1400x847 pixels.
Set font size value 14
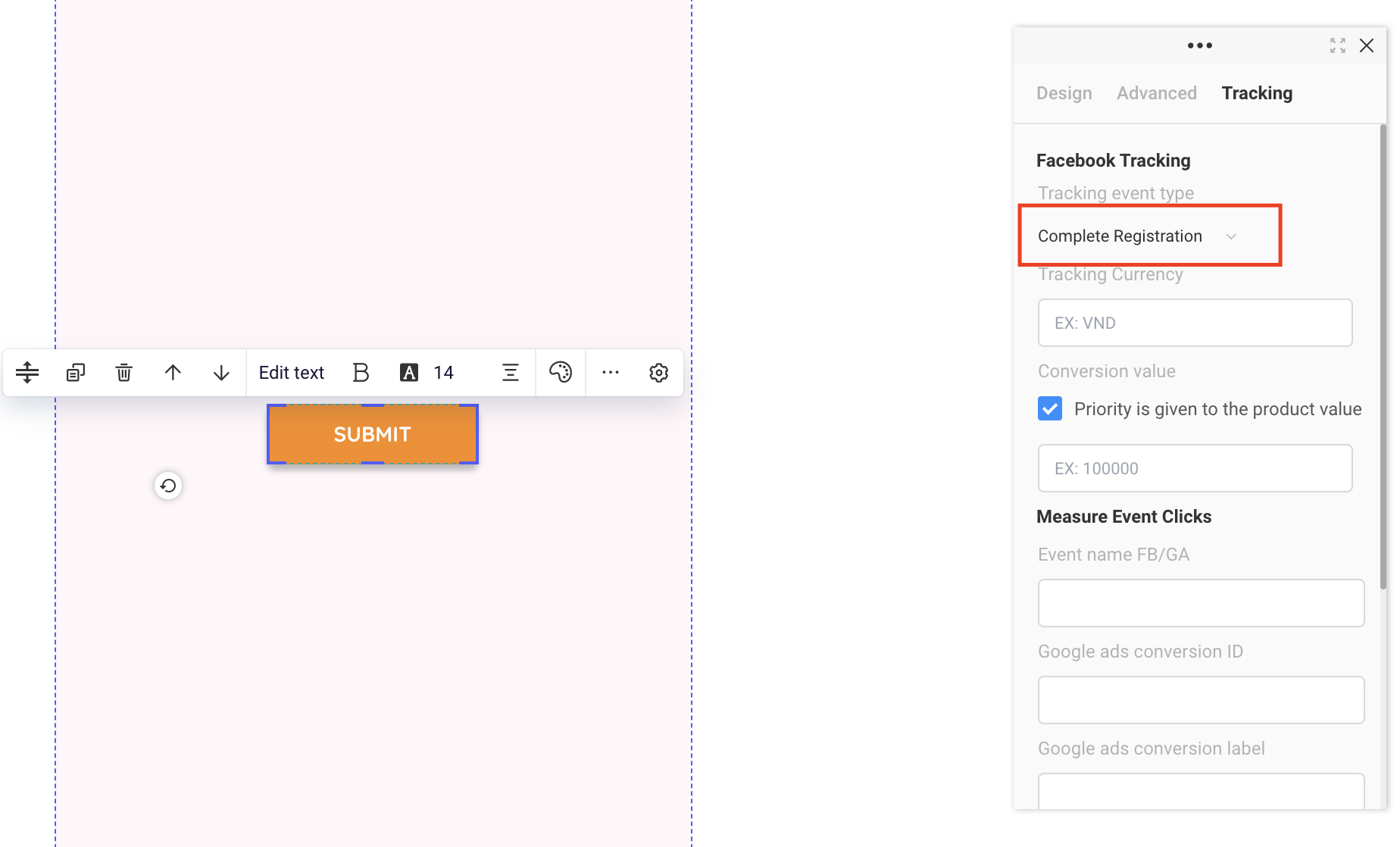(444, 373)
